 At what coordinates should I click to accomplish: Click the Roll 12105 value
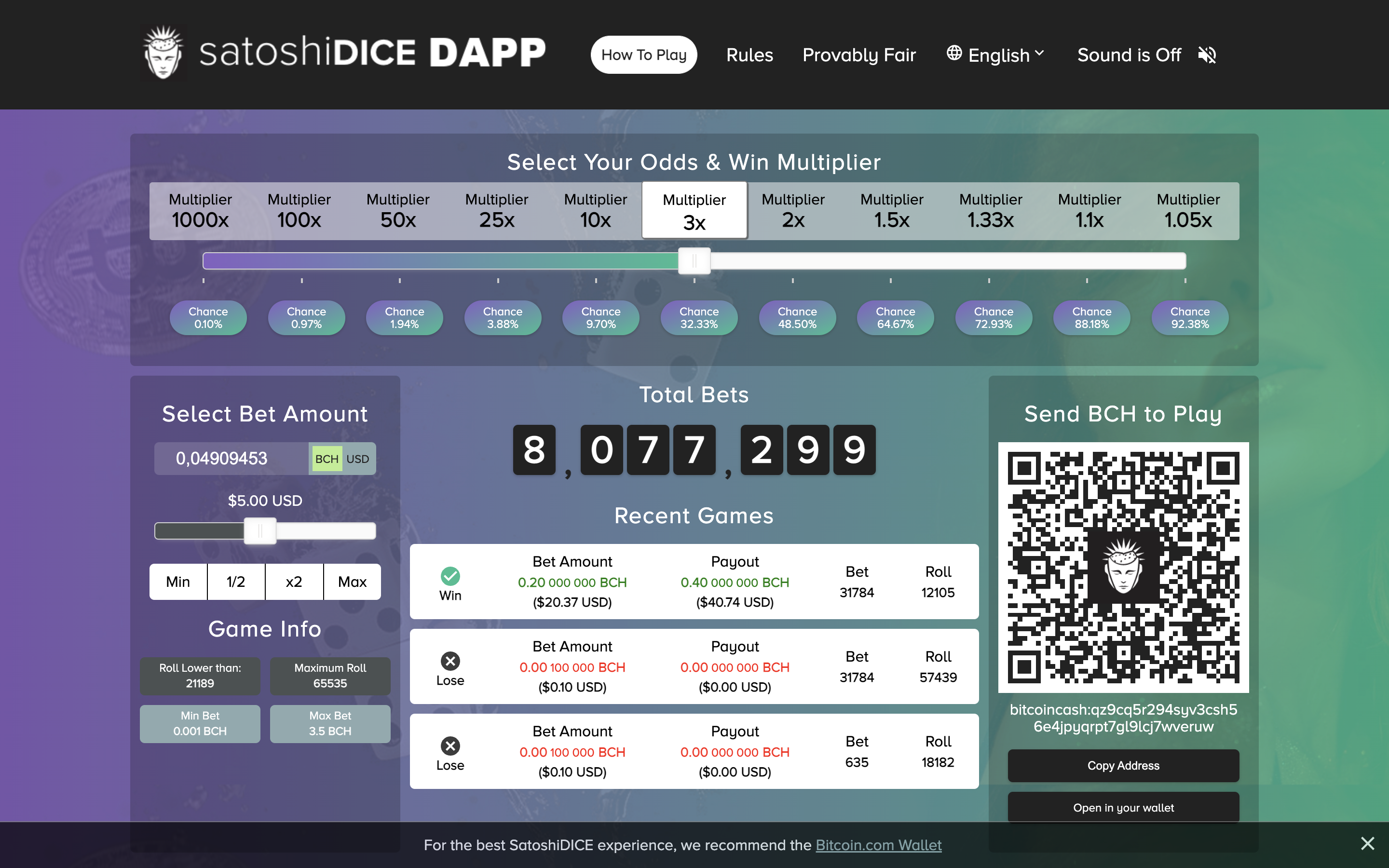(x=938, y=593)
